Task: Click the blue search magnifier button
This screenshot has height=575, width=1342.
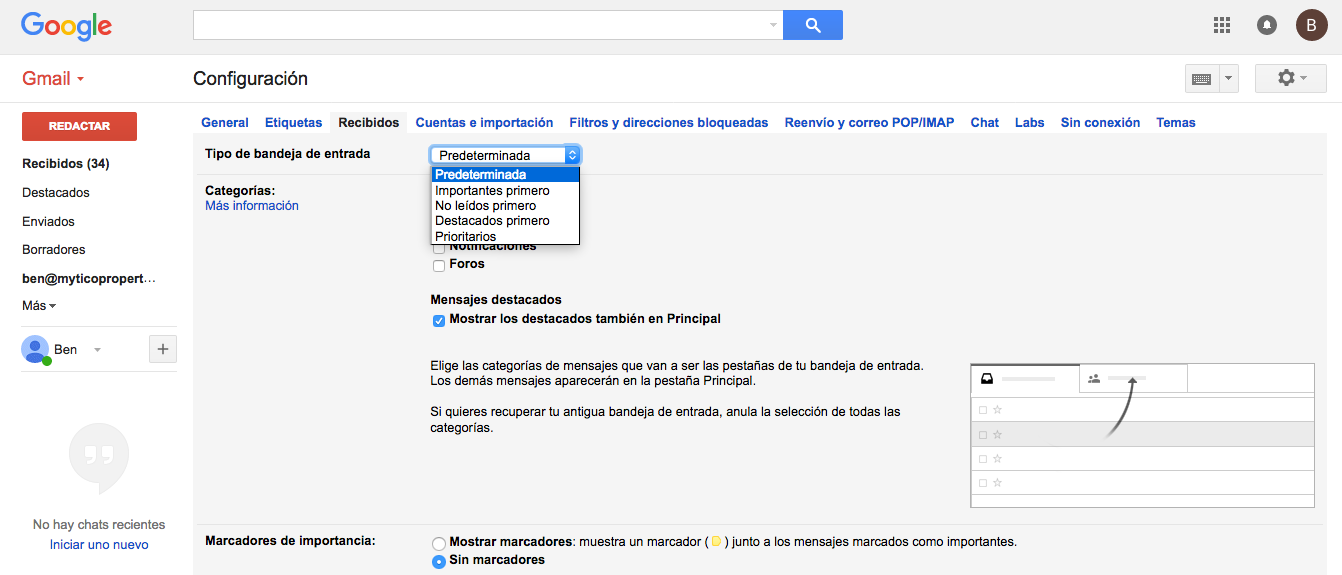Action: [812, 25]
